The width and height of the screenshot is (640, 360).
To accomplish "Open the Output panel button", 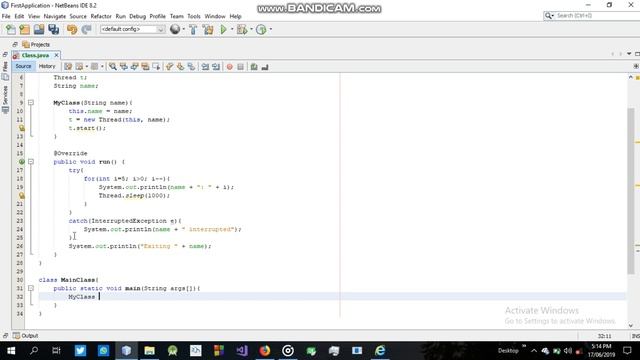I will point(25,336).
